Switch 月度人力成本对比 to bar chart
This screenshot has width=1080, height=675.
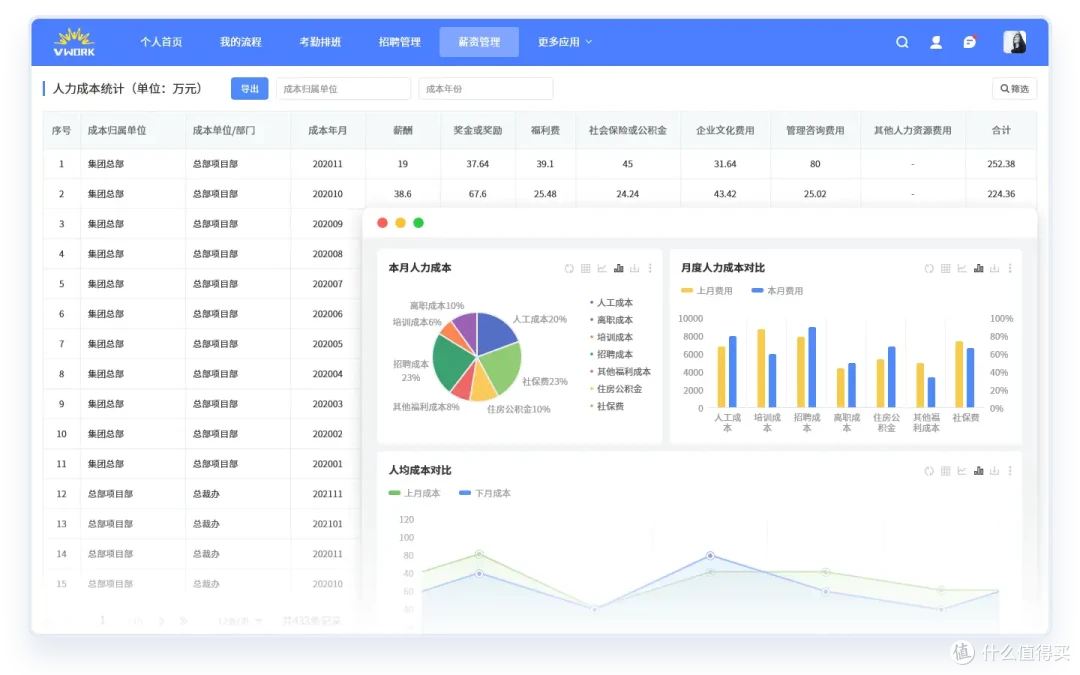(978, 269)
